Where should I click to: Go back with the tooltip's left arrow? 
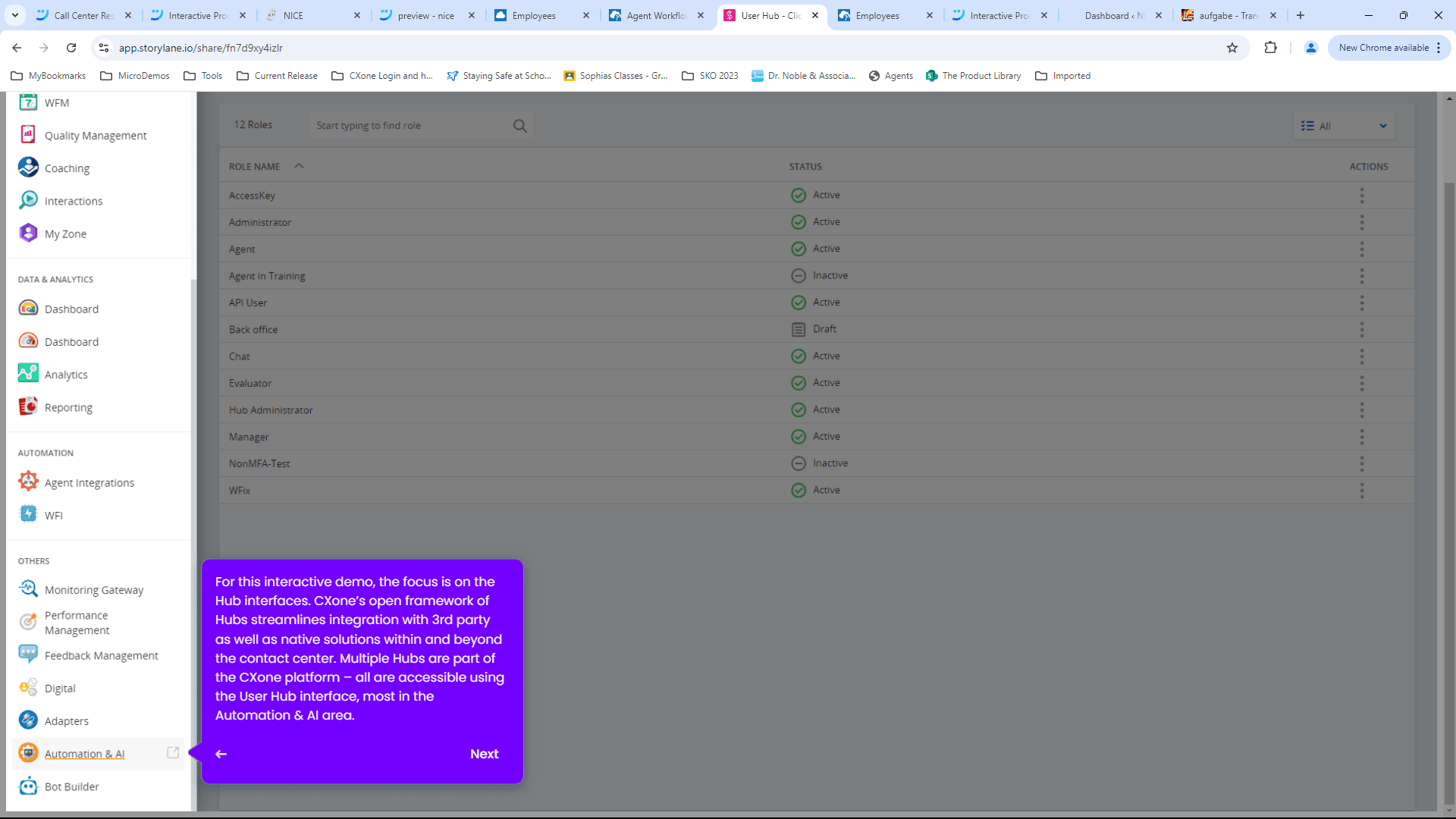tap(221, 754)
